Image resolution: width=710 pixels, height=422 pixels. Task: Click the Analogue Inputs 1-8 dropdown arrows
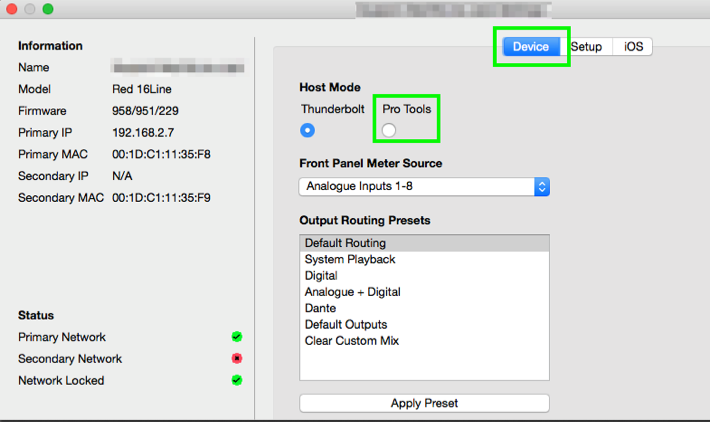click(x=541, y=186)
